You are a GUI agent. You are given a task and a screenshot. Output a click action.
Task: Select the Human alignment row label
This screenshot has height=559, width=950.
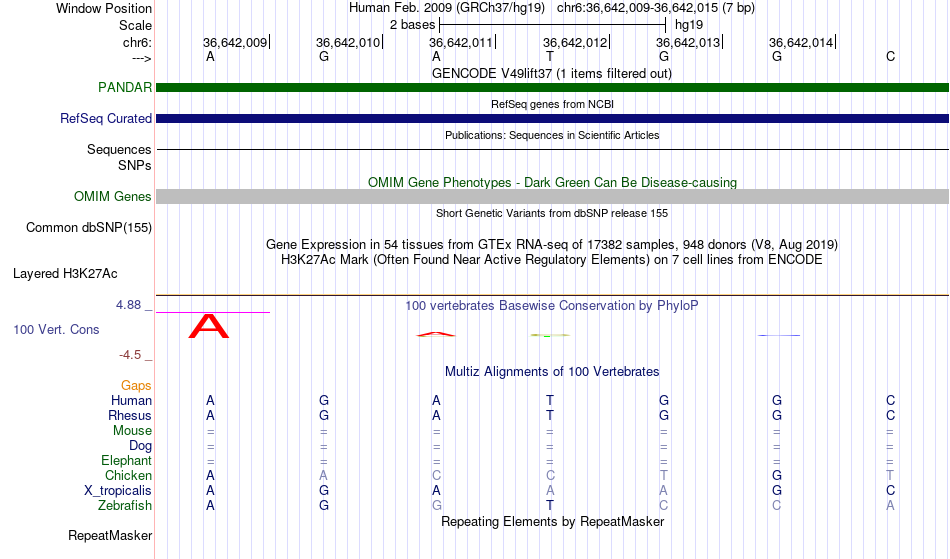(131, 400)
